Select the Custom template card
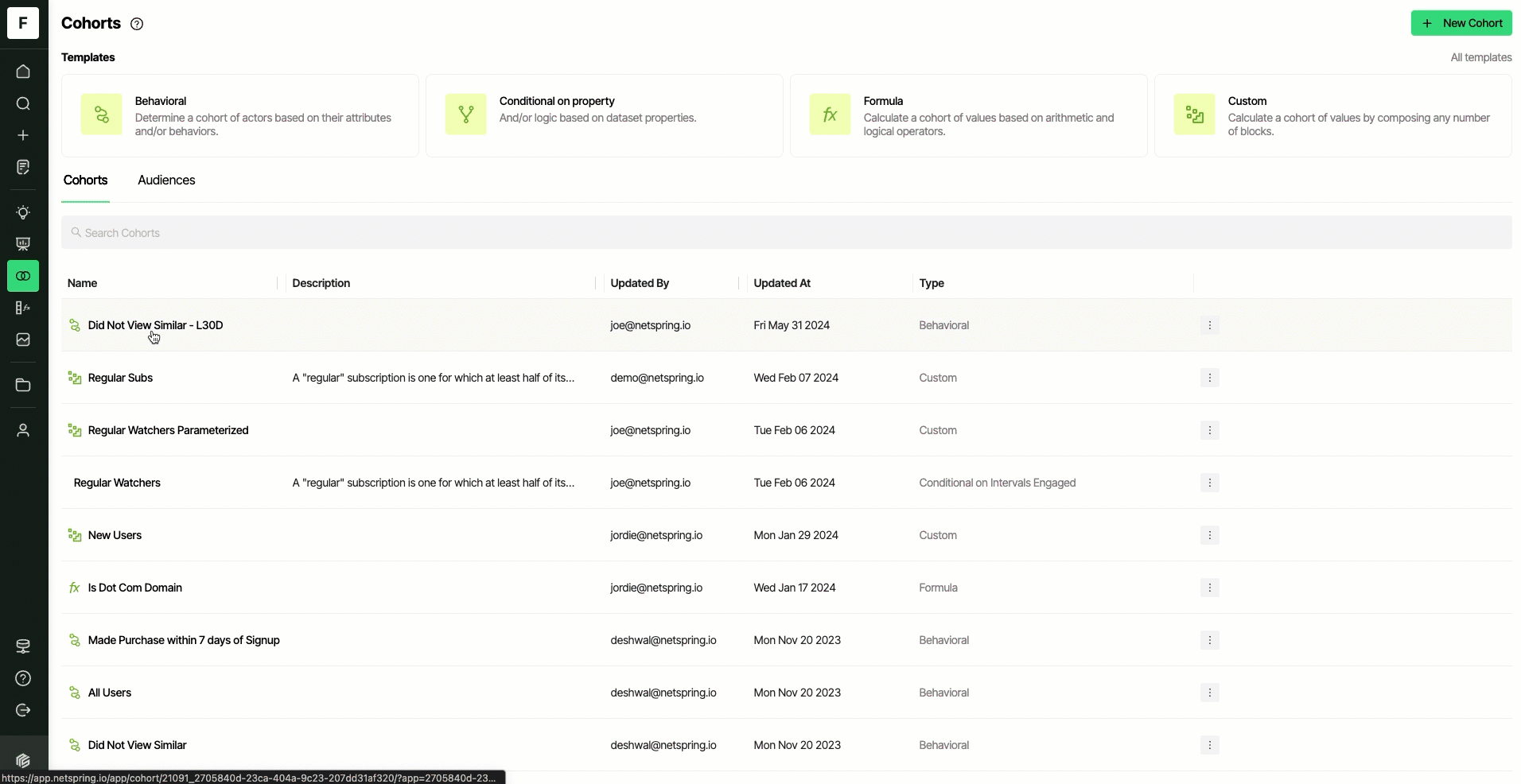 pos(1333,116)
